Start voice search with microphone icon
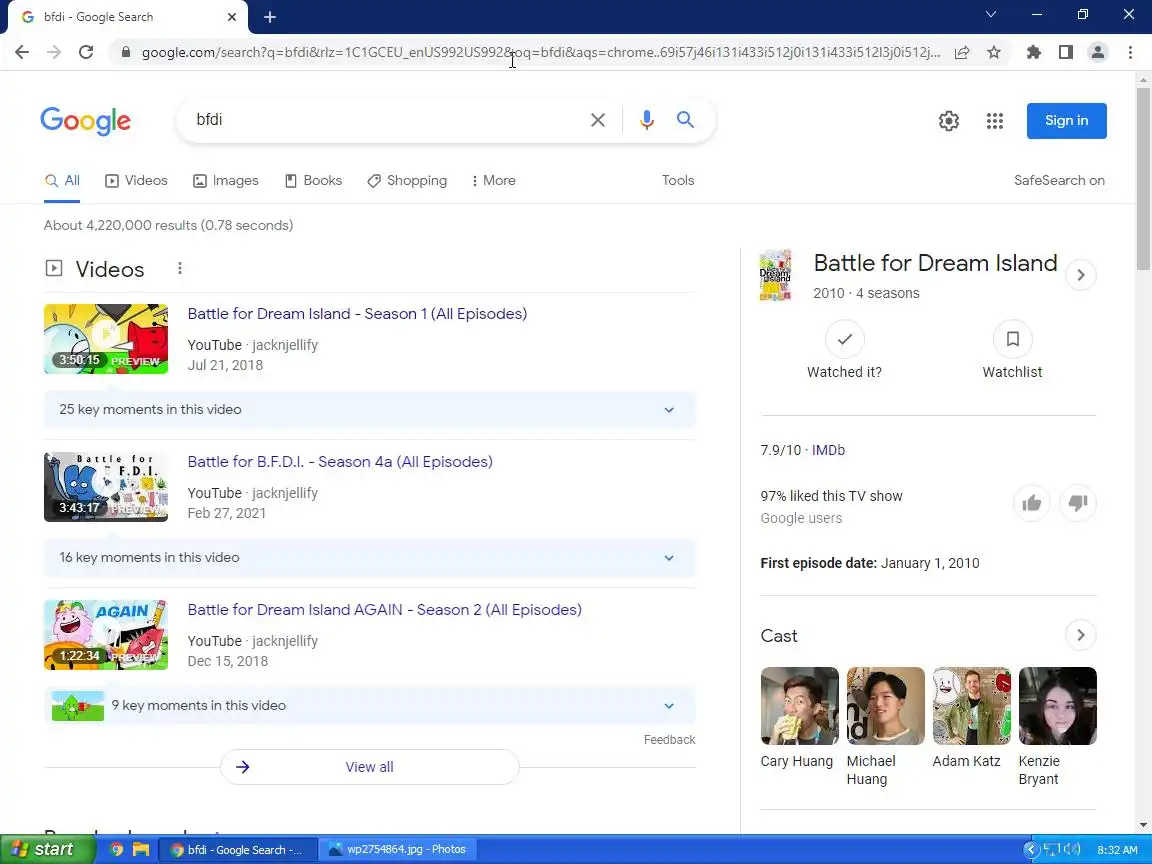 tap(647, 120)
